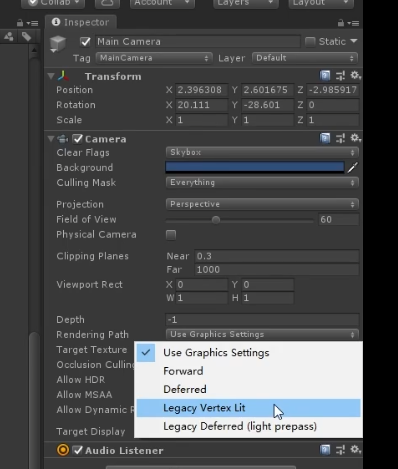Collapse the Transform component foldout
Viewport: 398px width, 469px height.
click(x=51, y=76)
